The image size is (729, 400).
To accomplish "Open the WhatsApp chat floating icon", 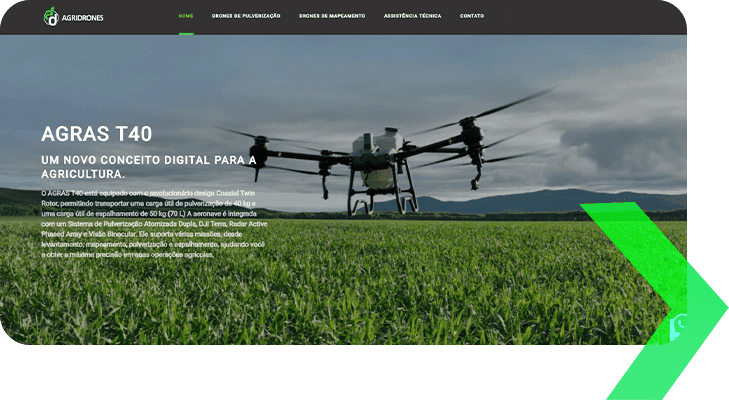I will (678, 326).
